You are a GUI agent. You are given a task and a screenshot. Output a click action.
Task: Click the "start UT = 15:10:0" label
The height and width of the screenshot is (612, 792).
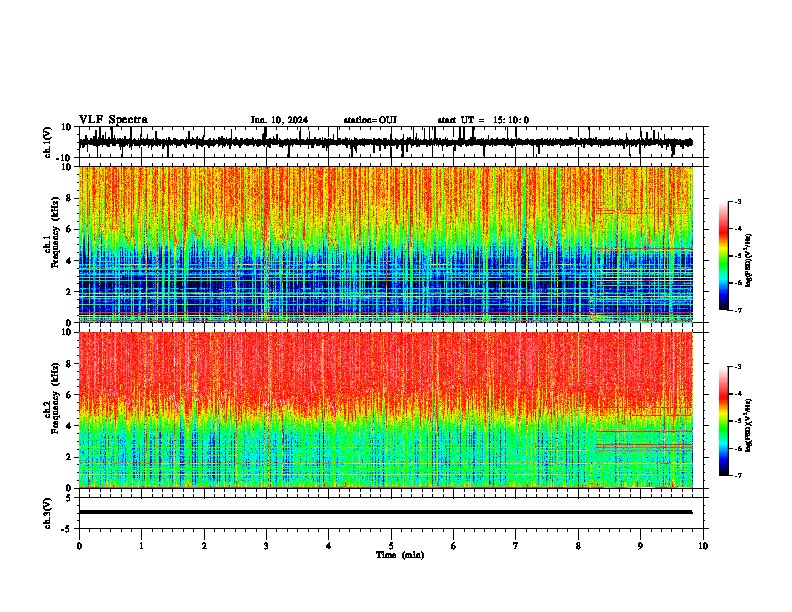point(483,120)
